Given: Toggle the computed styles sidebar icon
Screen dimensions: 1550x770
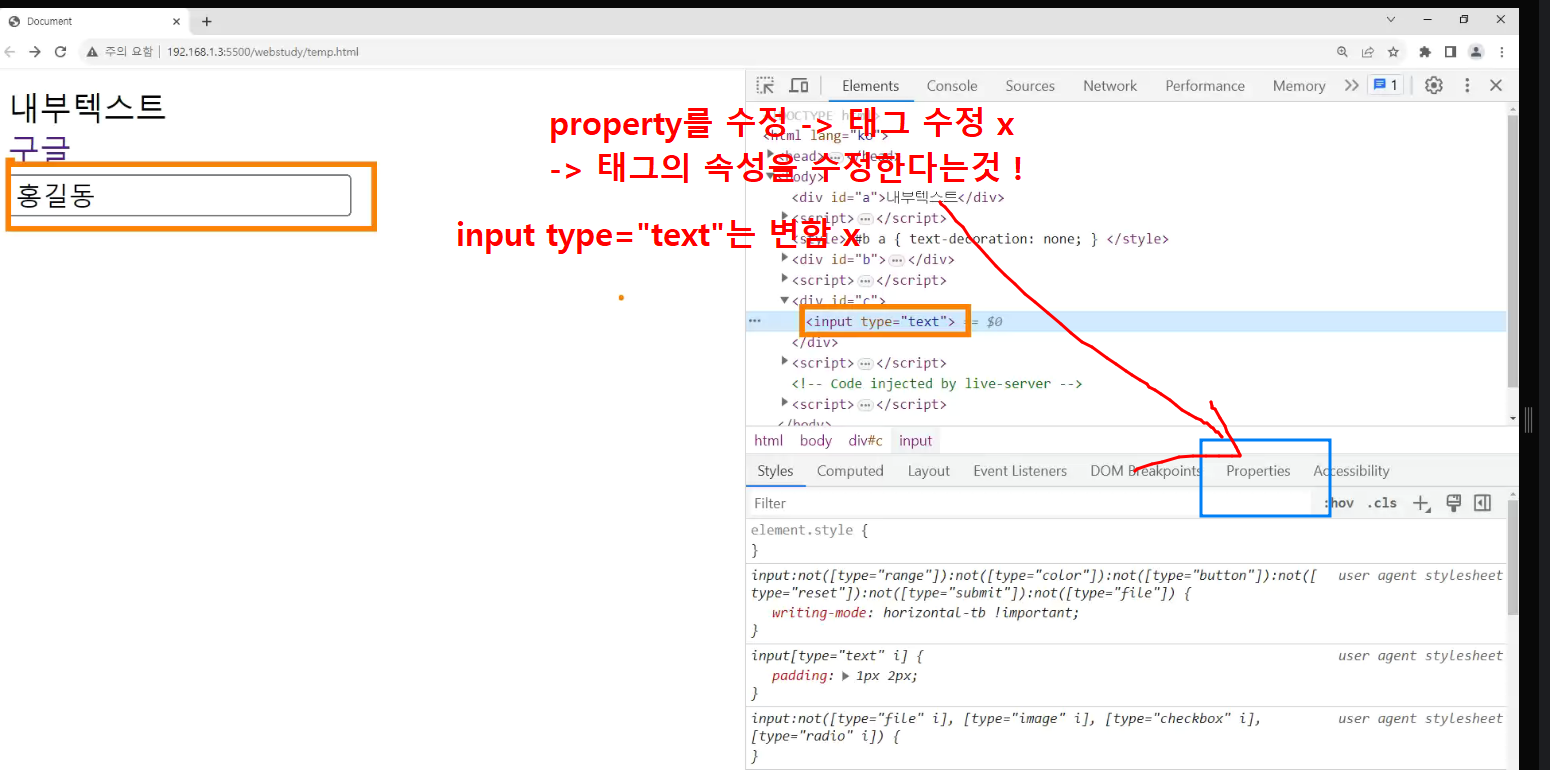Looking at the screenshot, I should tap(1483, 503).
